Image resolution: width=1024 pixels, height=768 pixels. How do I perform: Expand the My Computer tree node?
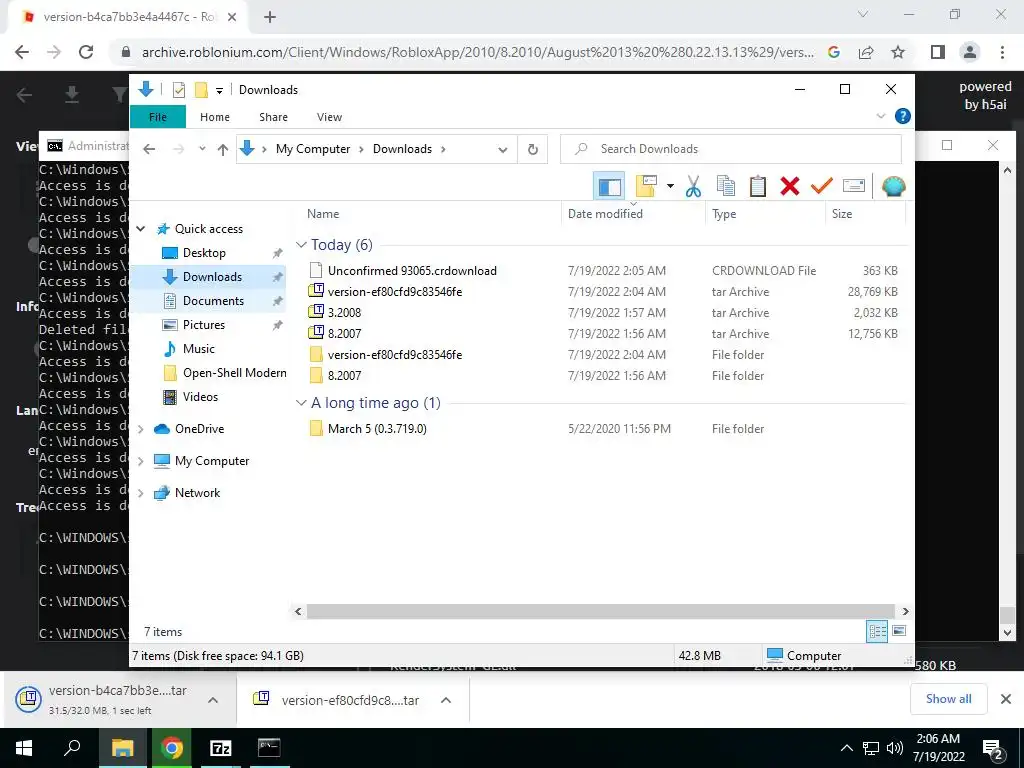pyautogui.click(x=141, y=461)
